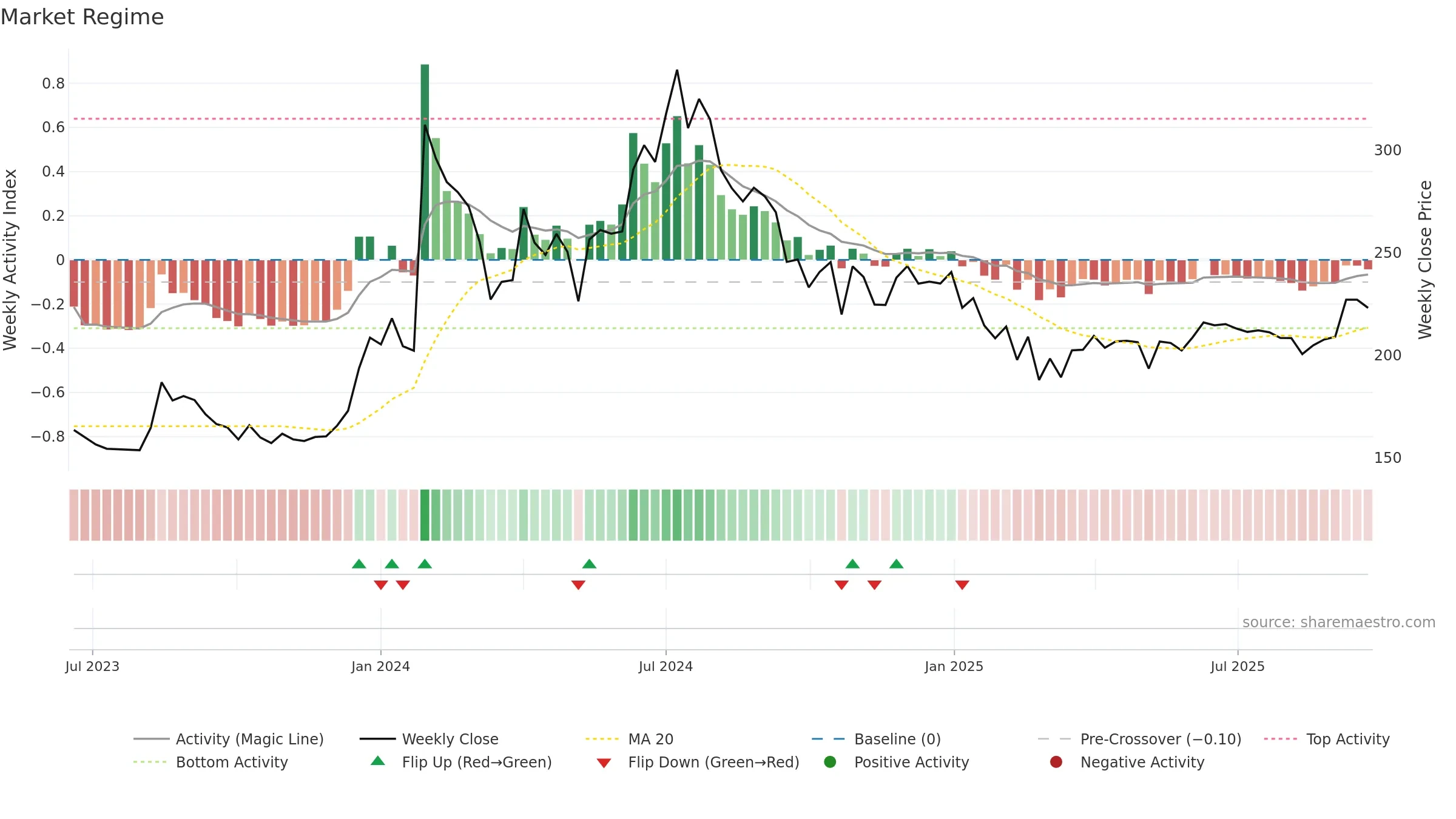Click the first green flip-up marker before Jan 2024
1456x819 pixels.
point(359,564)
